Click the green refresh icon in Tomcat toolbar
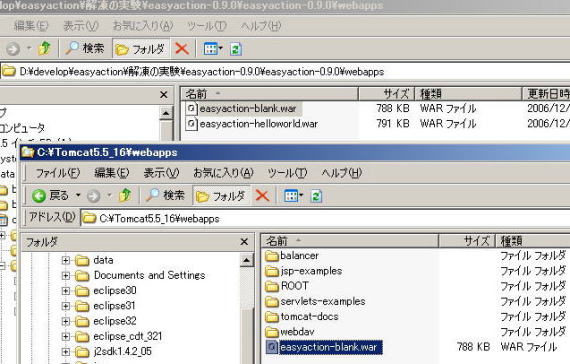The height and width of the screenshot is (364, 570). click(x=316, y=196)
